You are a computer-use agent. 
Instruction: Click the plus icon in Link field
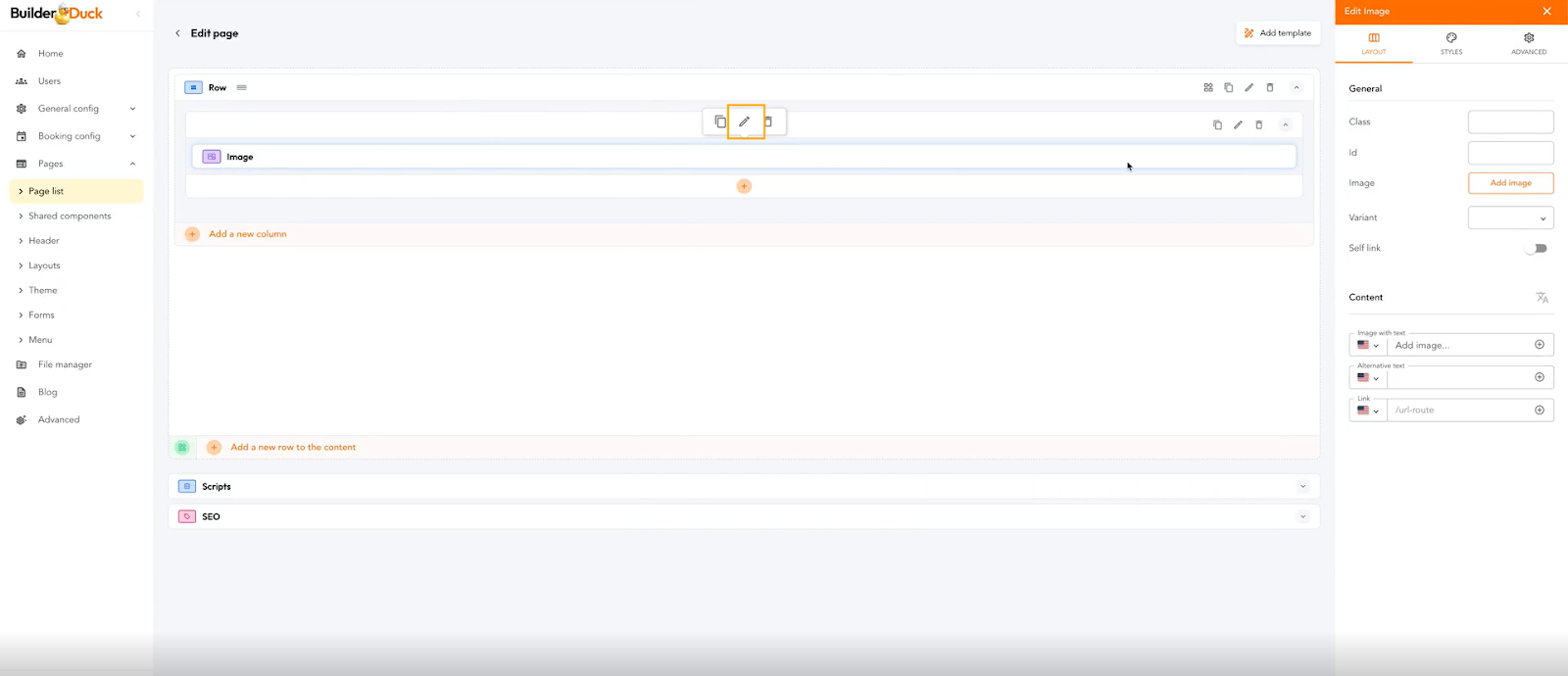[x=1540, y=410]
